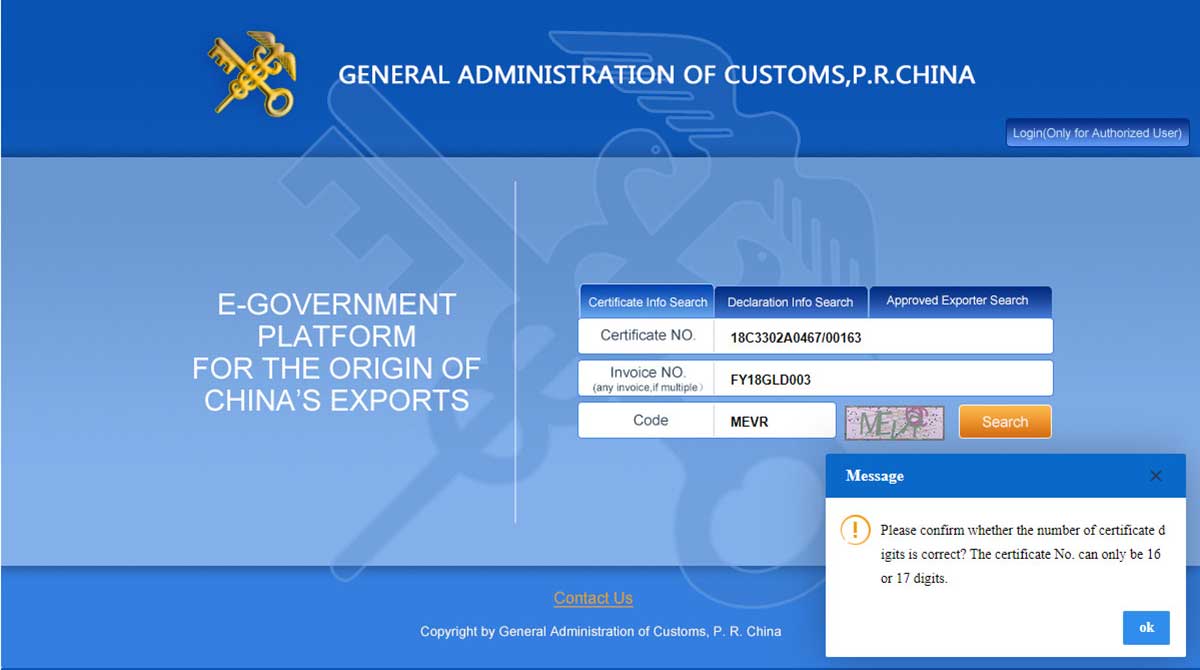Close the Message dialog with X

point(1156,476)
